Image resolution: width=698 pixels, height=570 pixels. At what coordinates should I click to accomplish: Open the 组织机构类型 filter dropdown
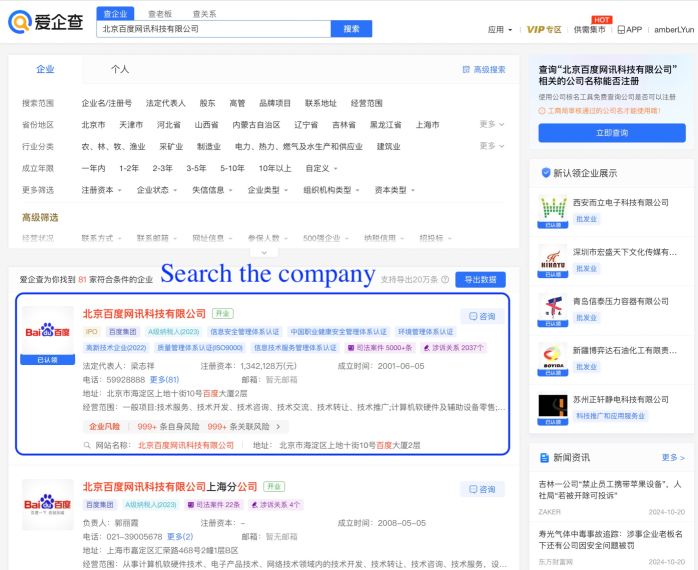[332, 190]
